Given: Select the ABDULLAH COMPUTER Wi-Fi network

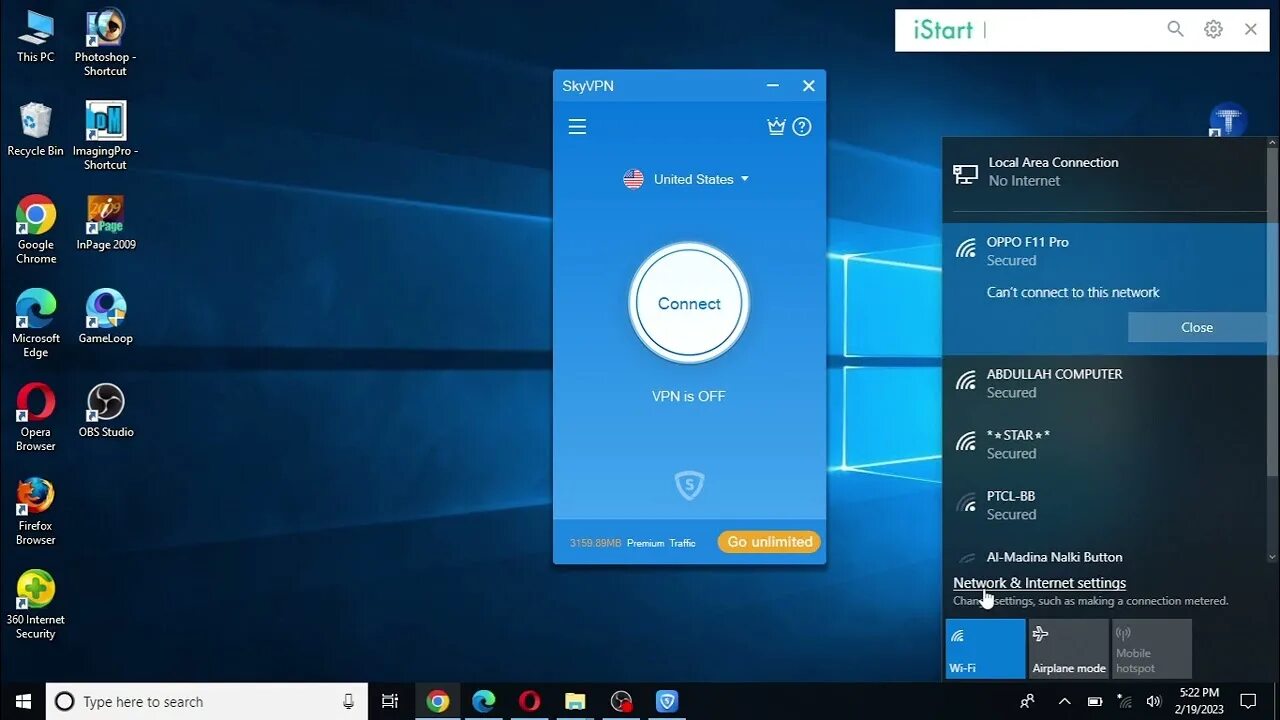Looking at the screenshot, I should pos(1105,383).
